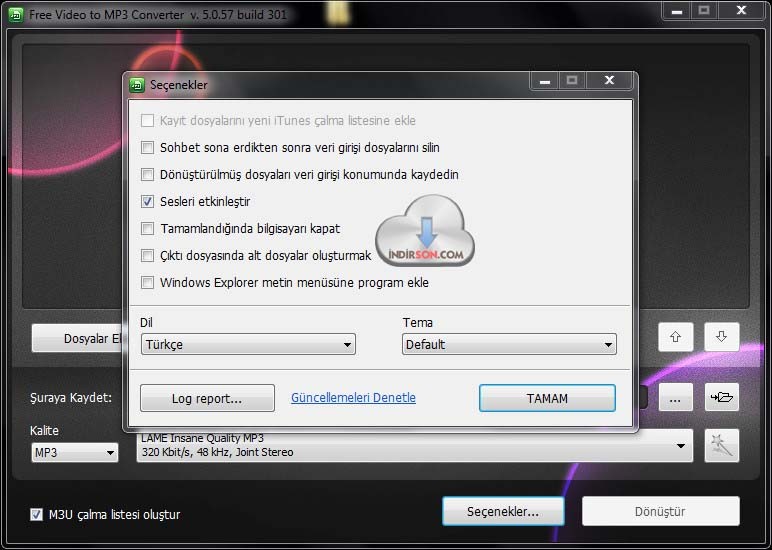Check Tamamlandığında bilgisayarı kapat
772x550 pixels.
(x=147, y=228)
